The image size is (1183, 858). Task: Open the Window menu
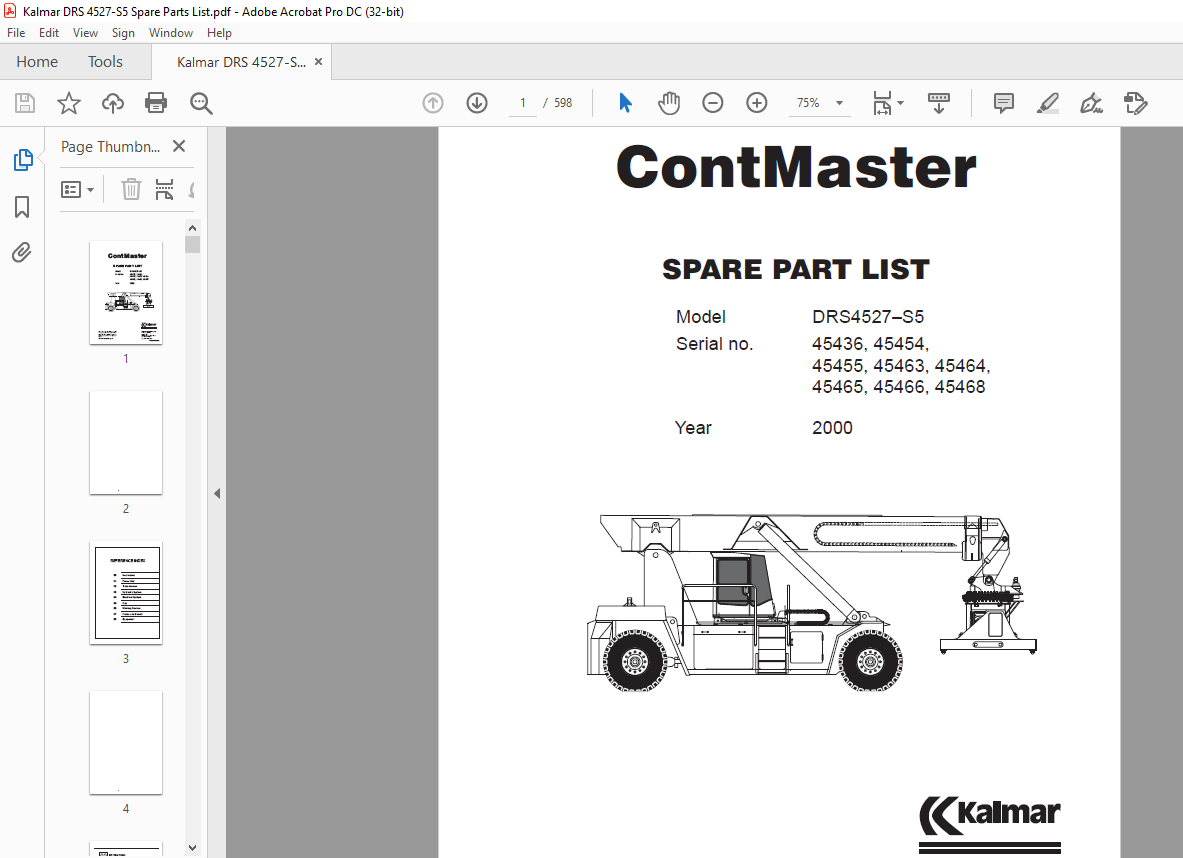171,32
